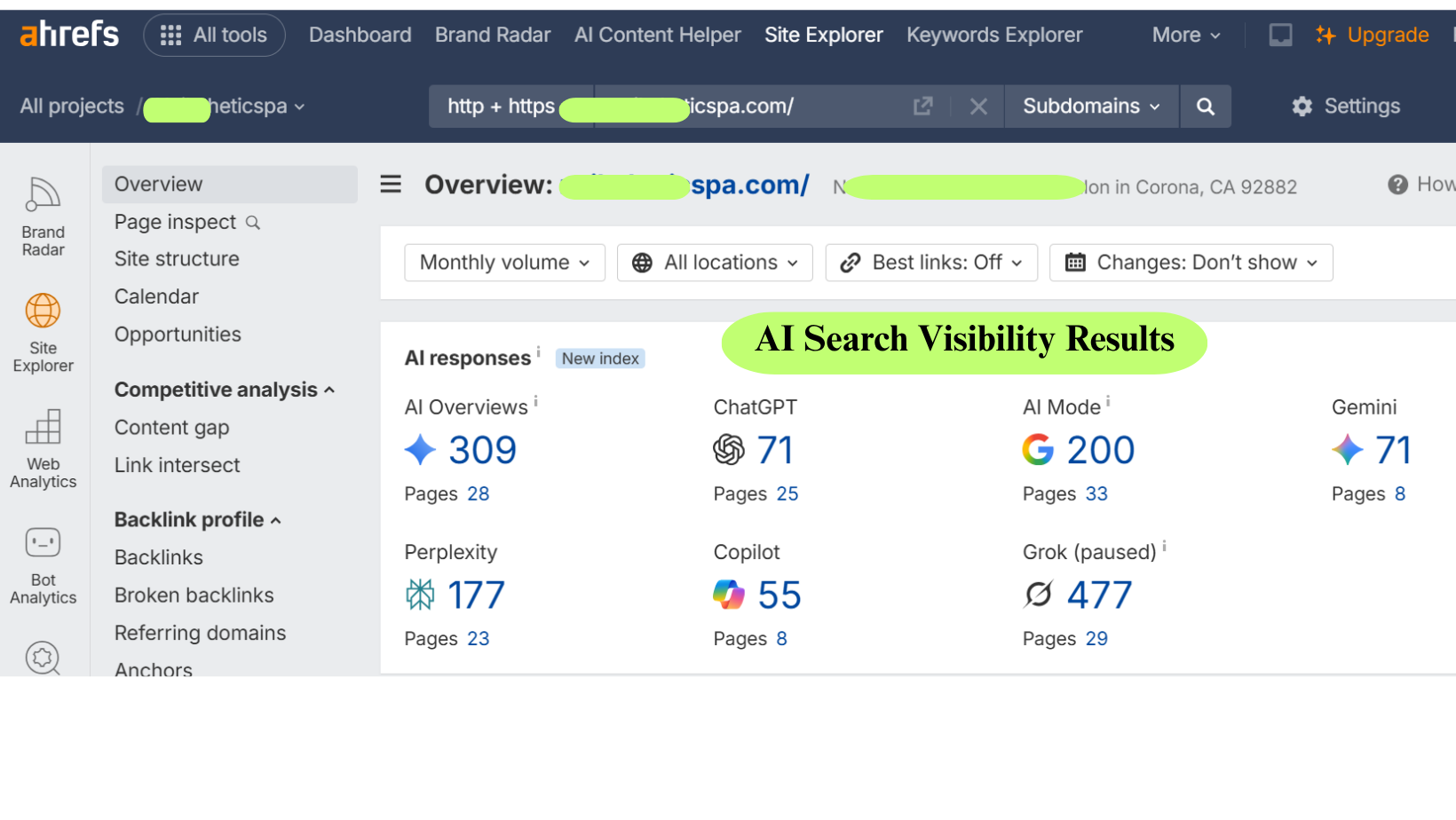The height and width of the screenshot is (820, 1456).
Task: Click the URL input field
Action: coord(746,106)
